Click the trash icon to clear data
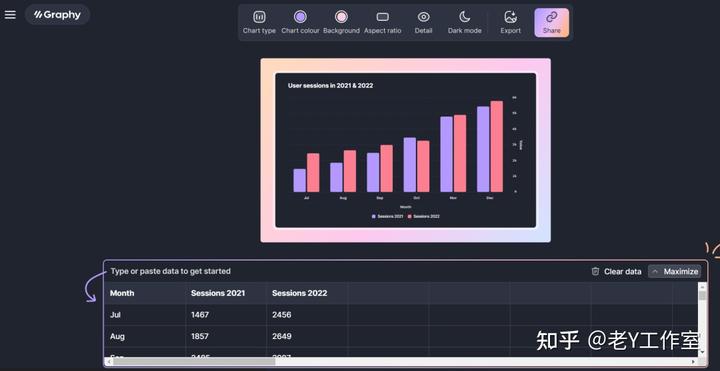The height and width of the screenshot is (371, 720). (x=595, y=271)
